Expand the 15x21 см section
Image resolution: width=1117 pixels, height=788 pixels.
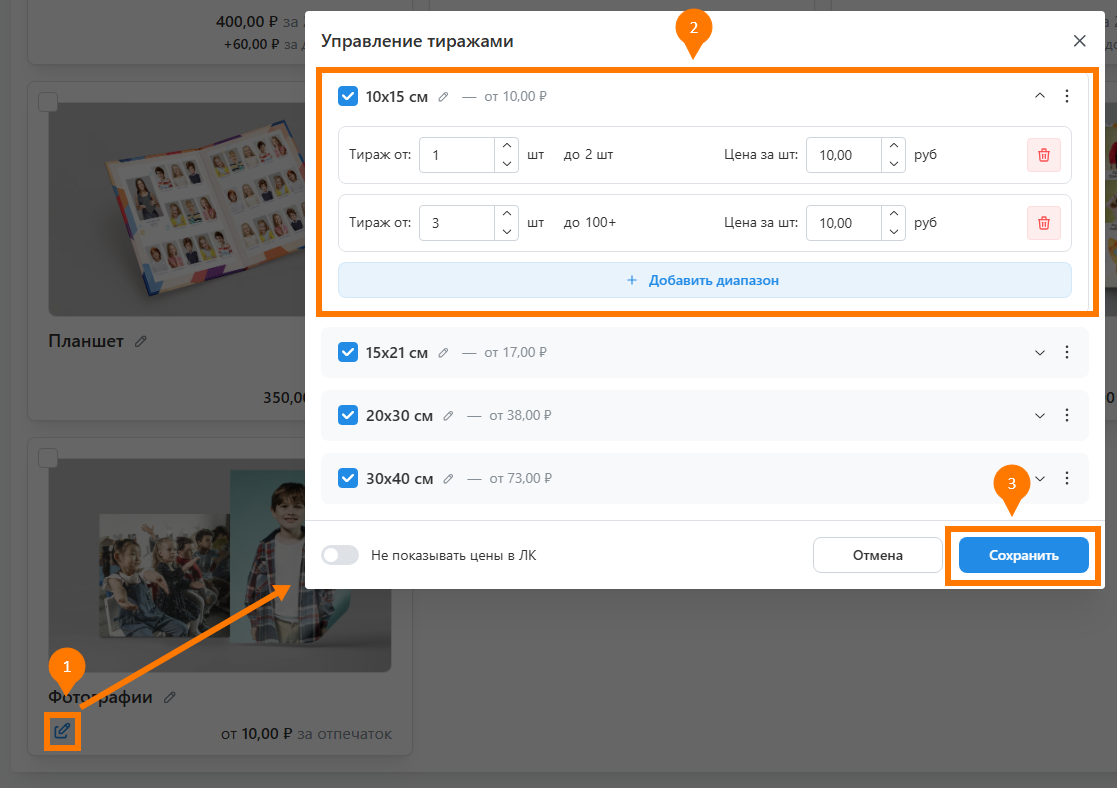click(x=1039, y=353)
